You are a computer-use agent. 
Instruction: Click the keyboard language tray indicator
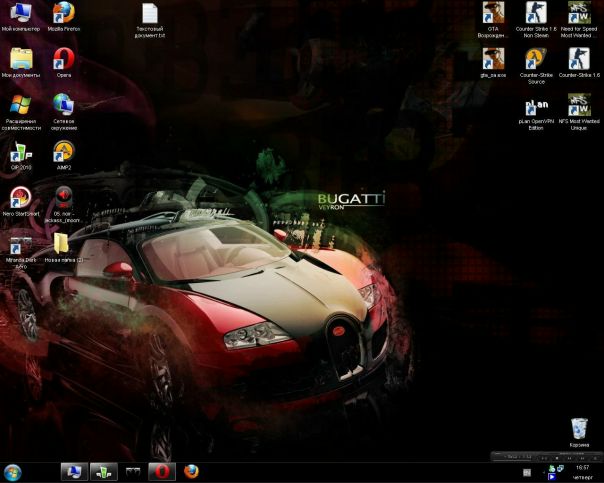527,473
